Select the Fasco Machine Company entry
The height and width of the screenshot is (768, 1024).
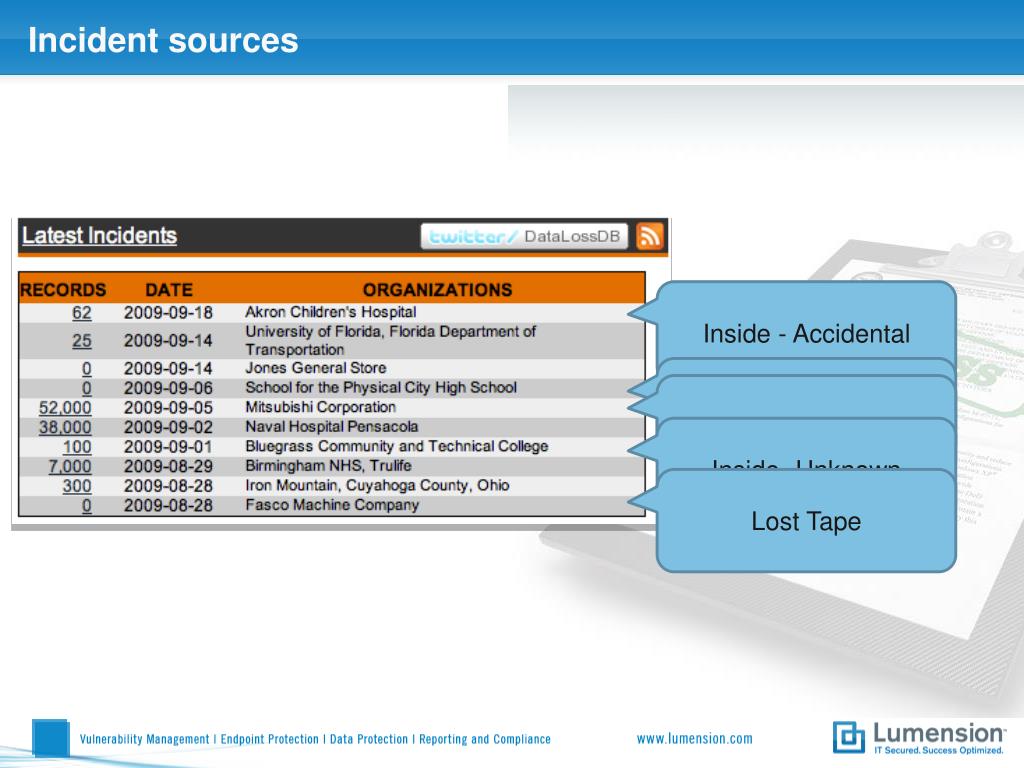tap(332, 505)
